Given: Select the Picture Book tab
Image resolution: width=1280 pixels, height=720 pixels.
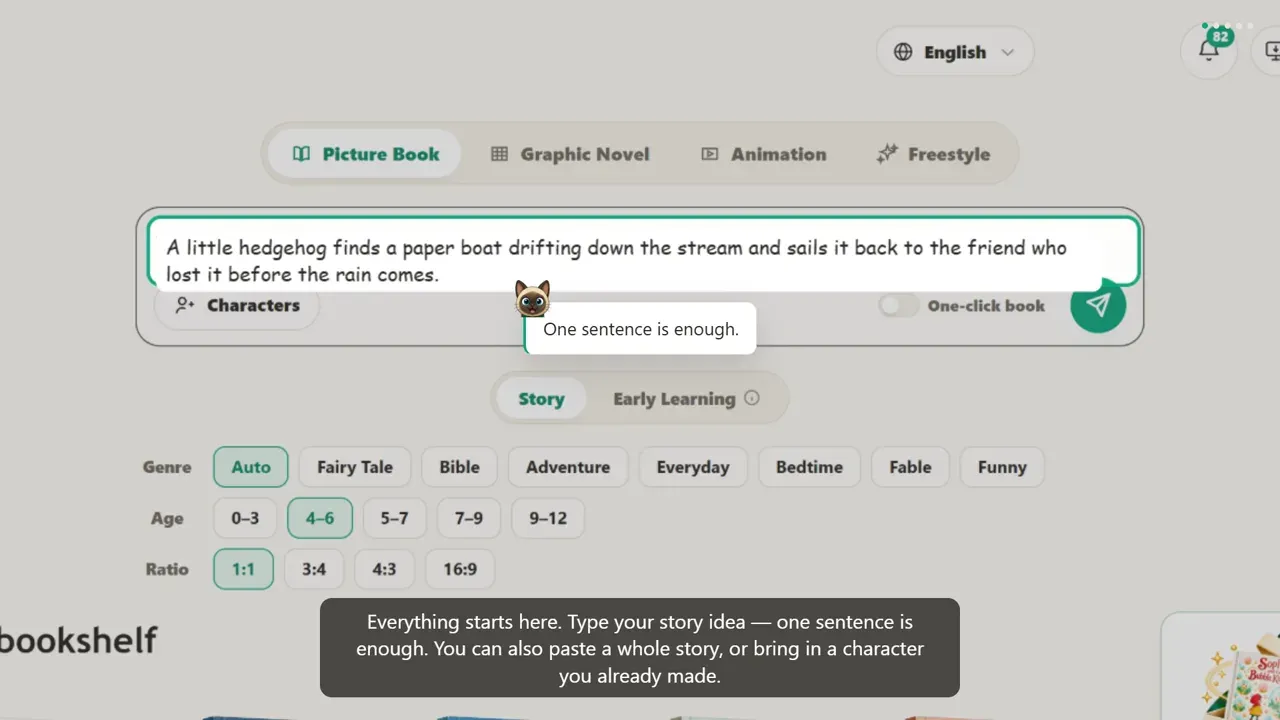Looking at the screenshot, I should pos(365,154).
